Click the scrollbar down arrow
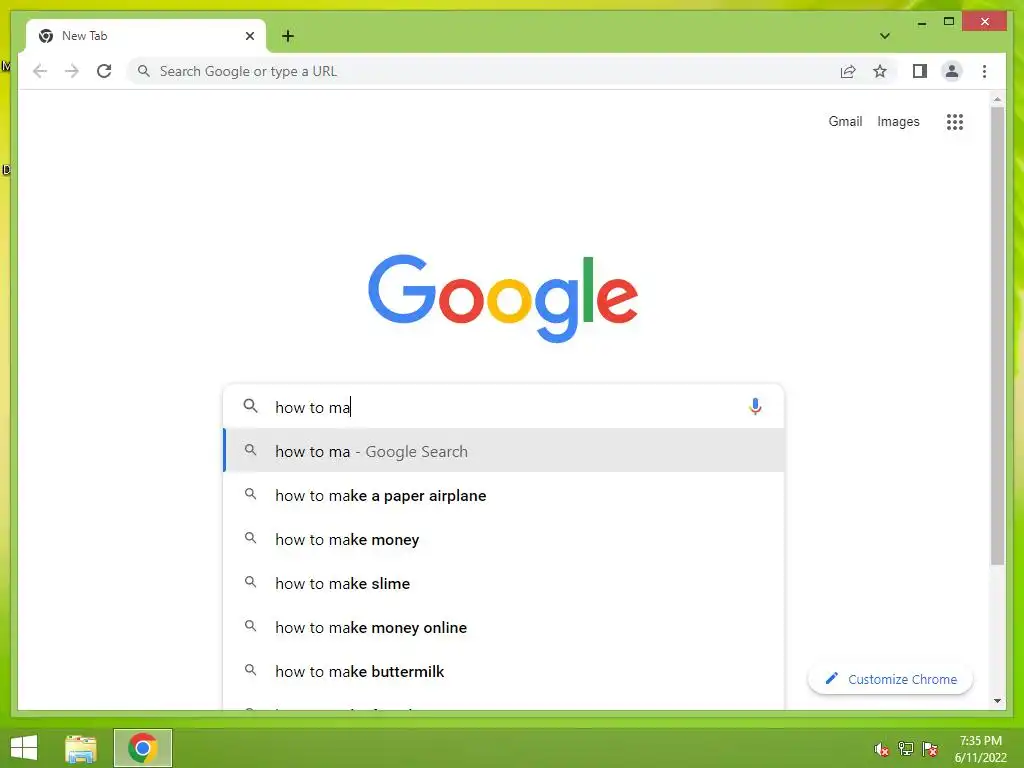 point(997,701)
